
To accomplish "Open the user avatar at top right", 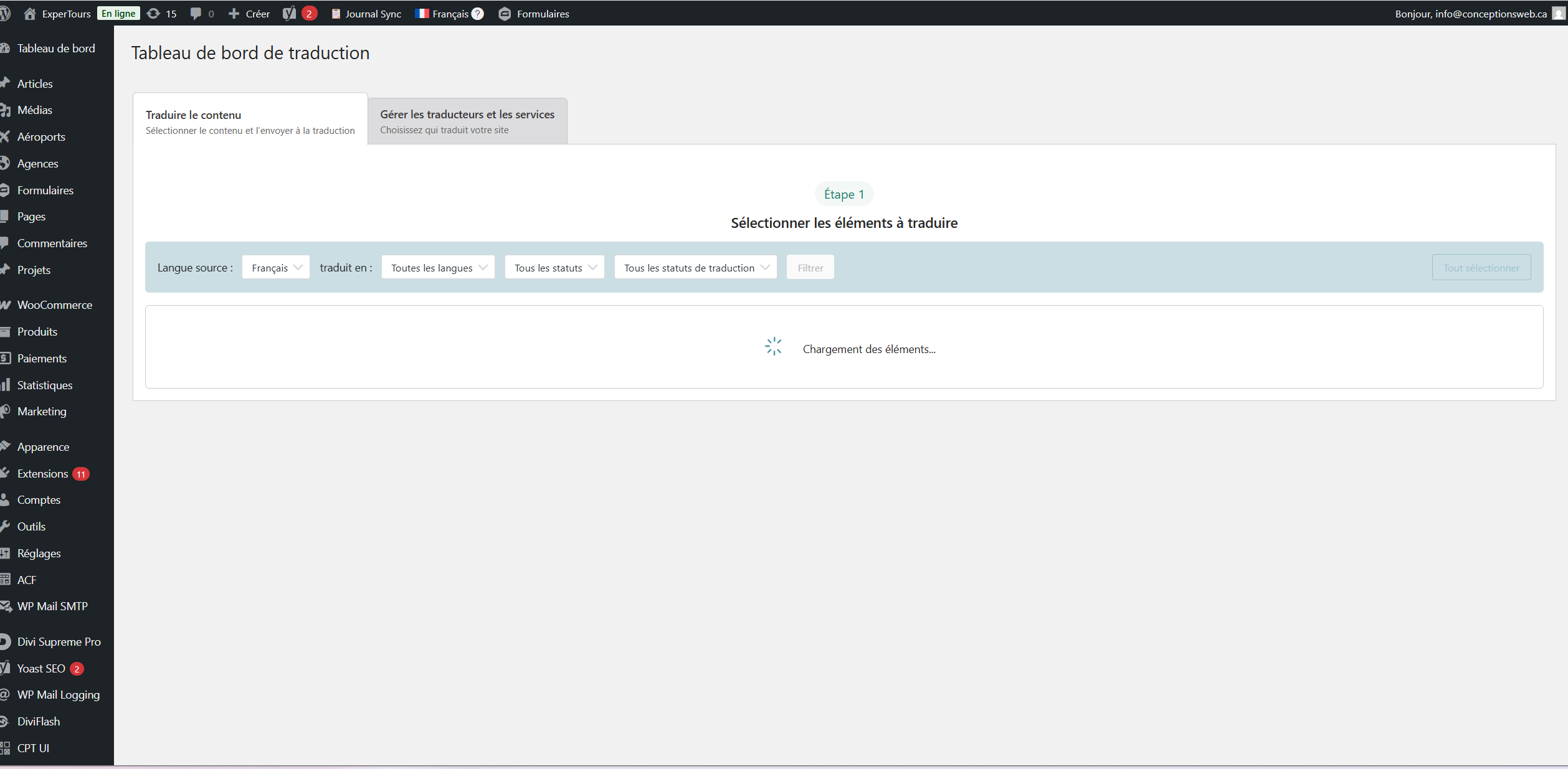I will click(x=1559, y=14).
